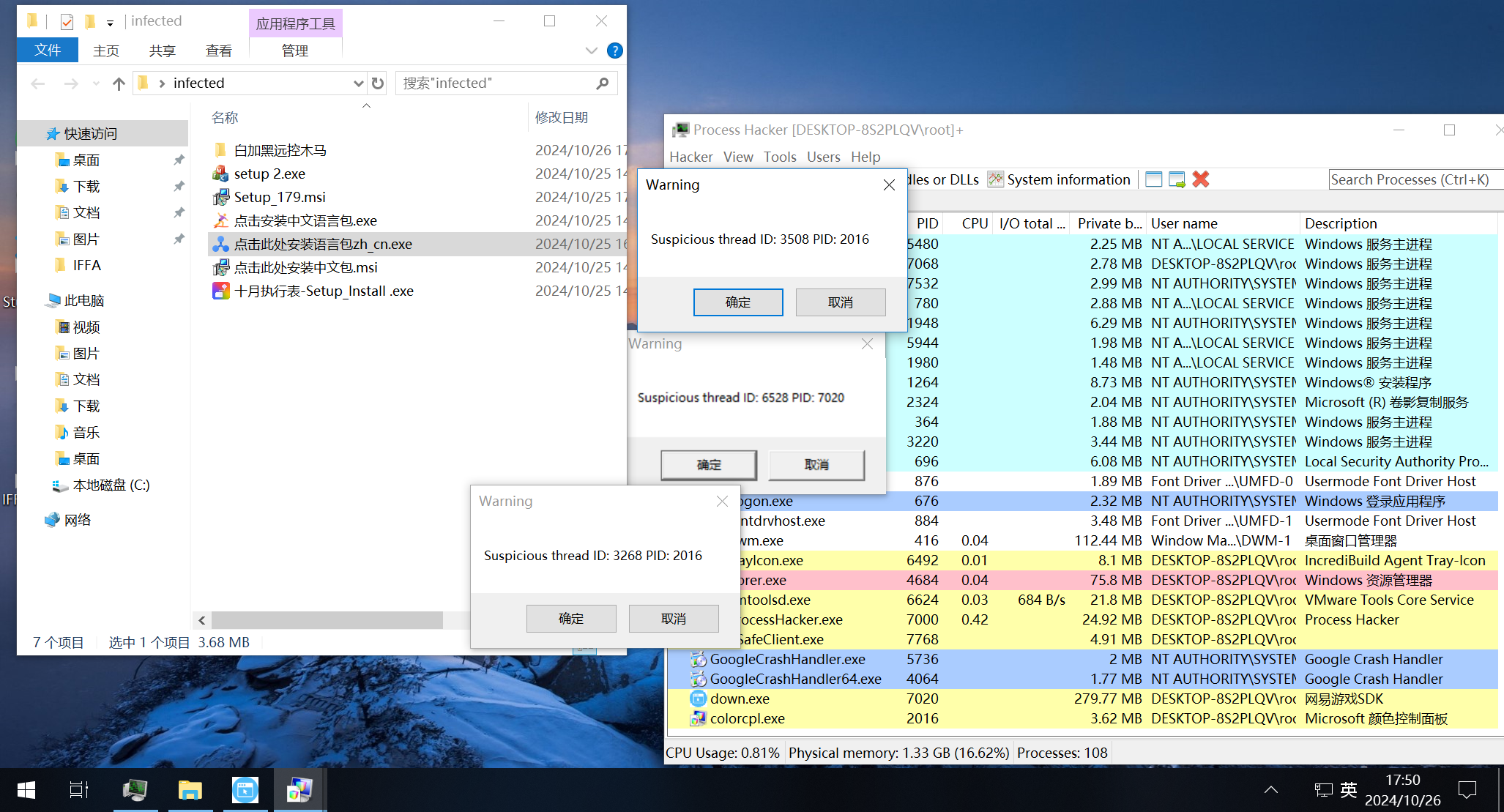This screenshot has height=812, width=1504.
Task: Click 取消 in the thread 3508 warning
Action: point(841,302)
